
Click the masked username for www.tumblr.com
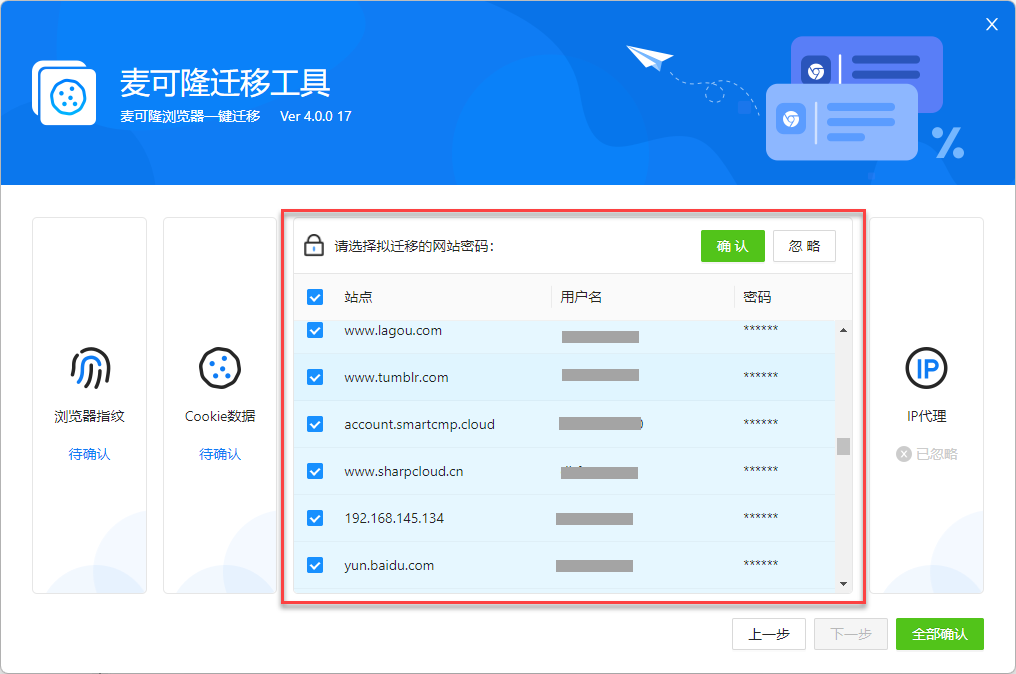pyautogui.click(x=600, y=375)
